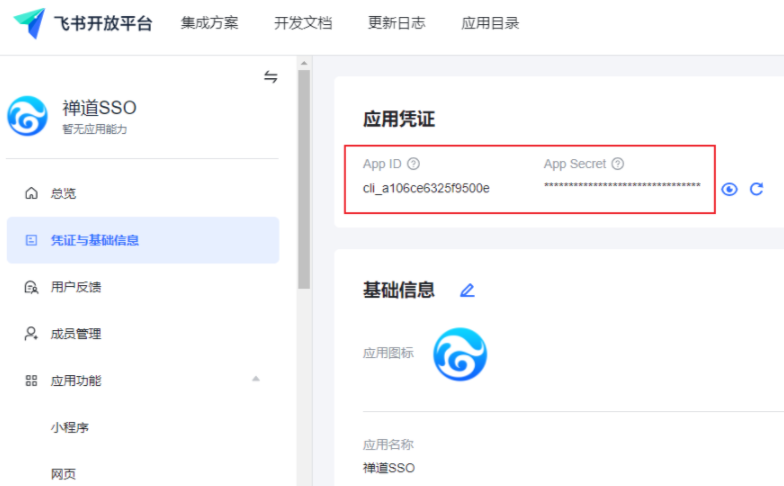
Task: Click the grid icon beside 应用功能
Action: coord(32,380)
